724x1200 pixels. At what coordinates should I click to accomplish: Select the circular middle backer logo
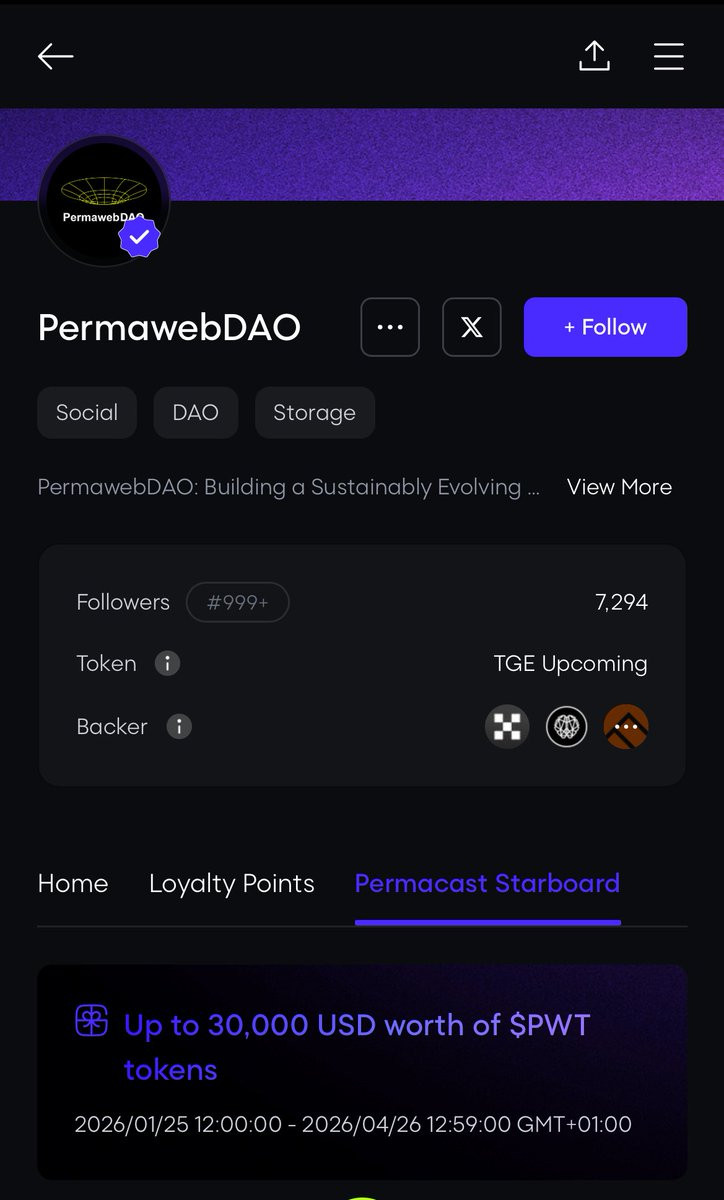point(566,727)
